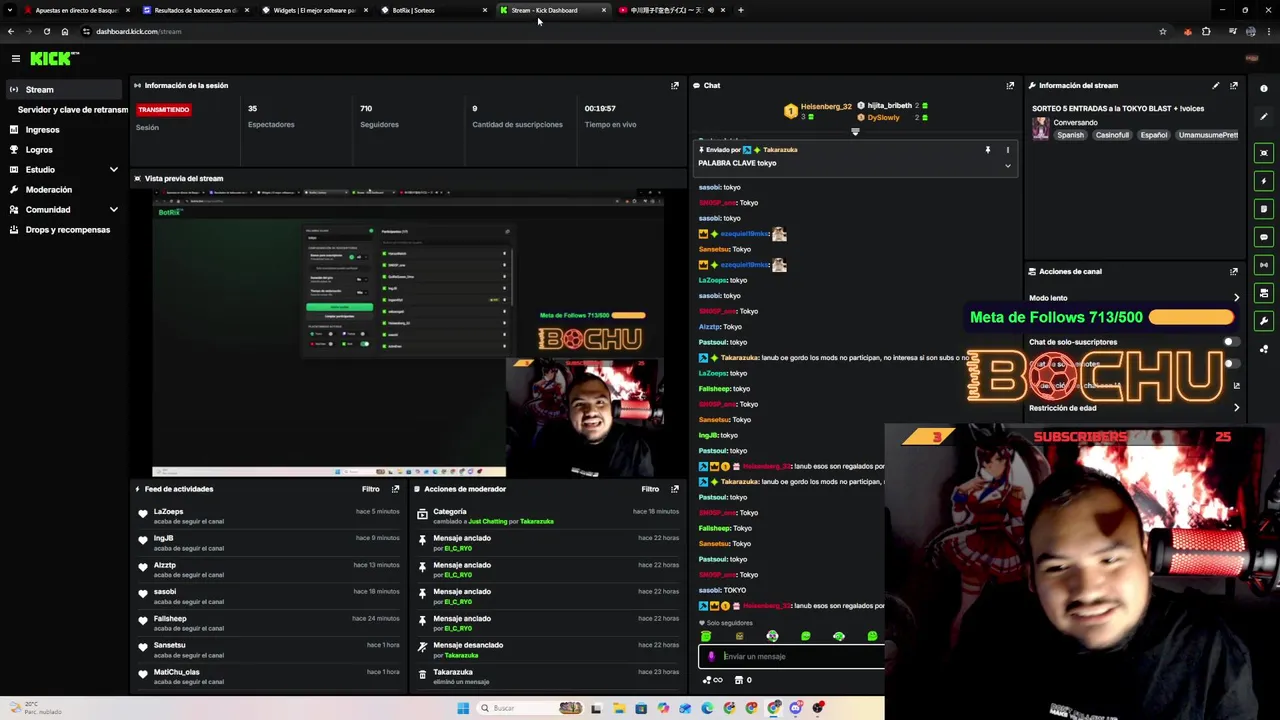
Task: Open browser tab search dropdown
Action: coord(10,10)
